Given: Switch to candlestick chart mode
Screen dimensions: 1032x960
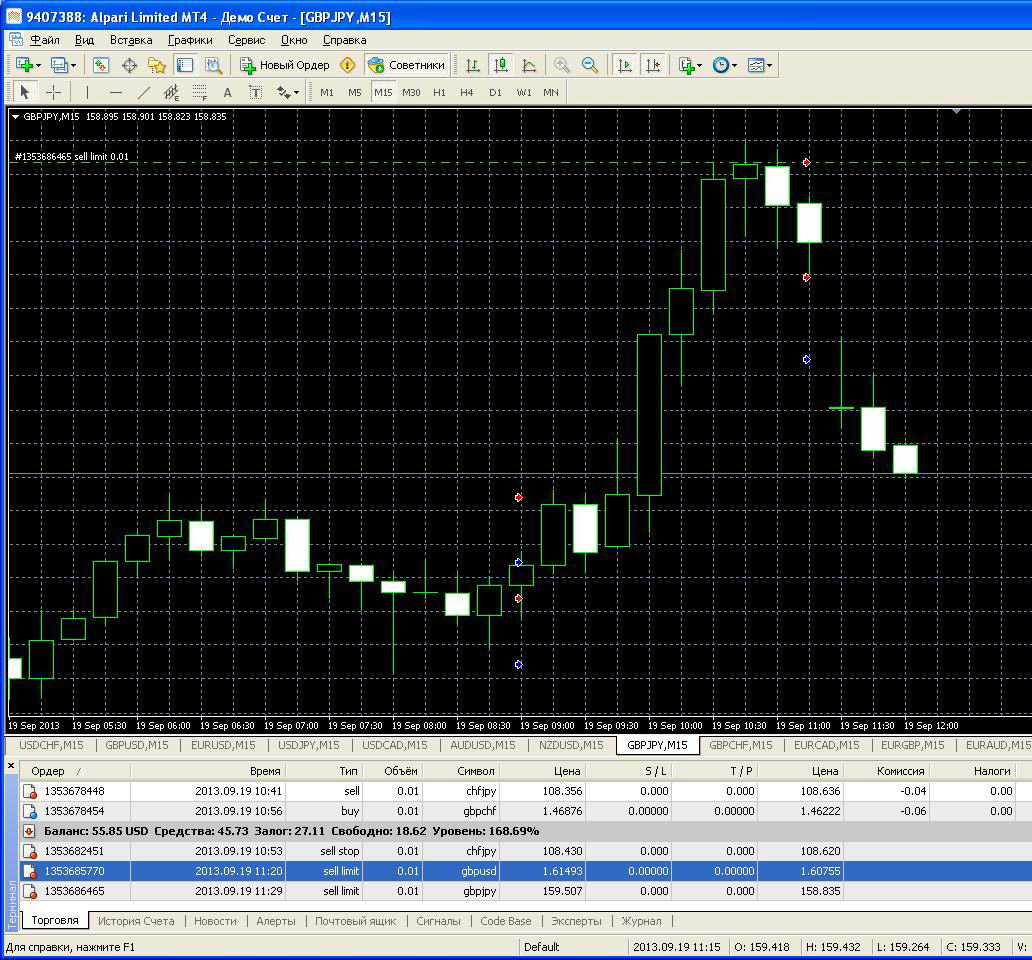Looking at the screenshot, I should point(501,65).
